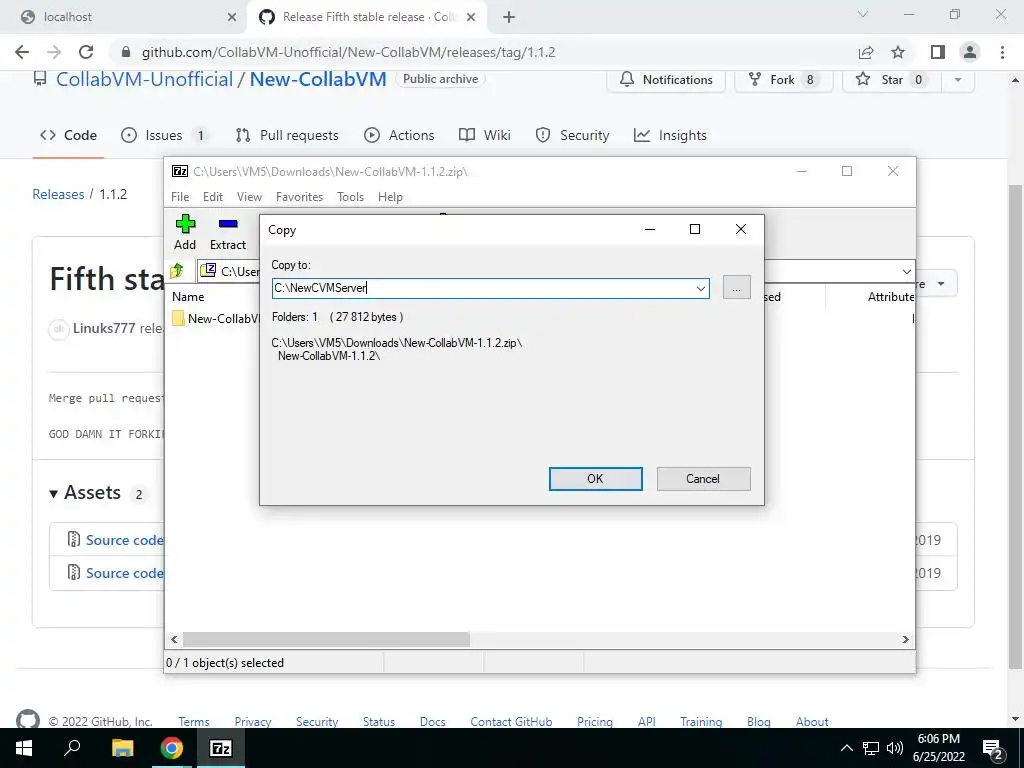Click the GitHub logo in footer
1024x768 pixels.
tap(28, 720)
